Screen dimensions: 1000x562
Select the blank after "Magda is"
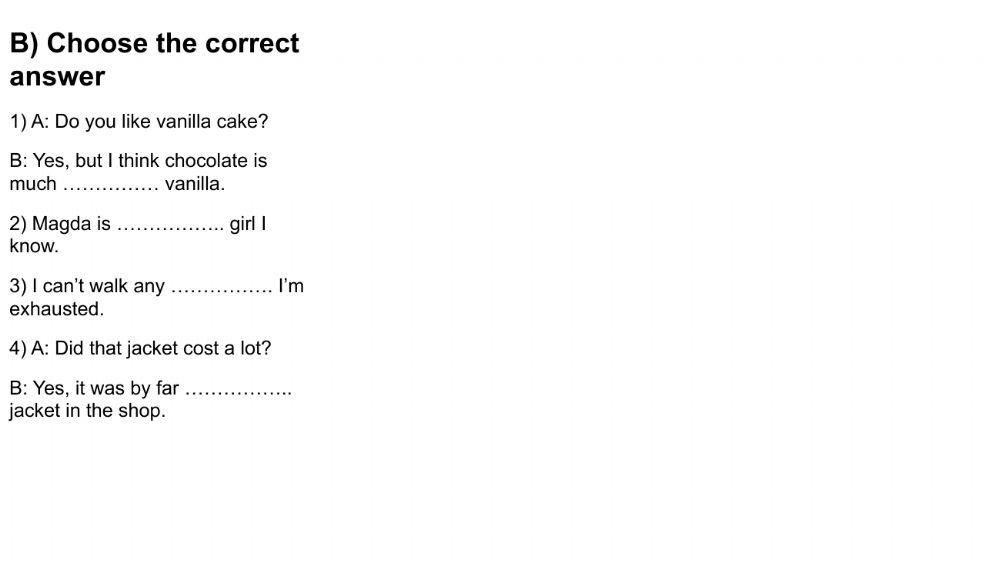pos(170,224)
